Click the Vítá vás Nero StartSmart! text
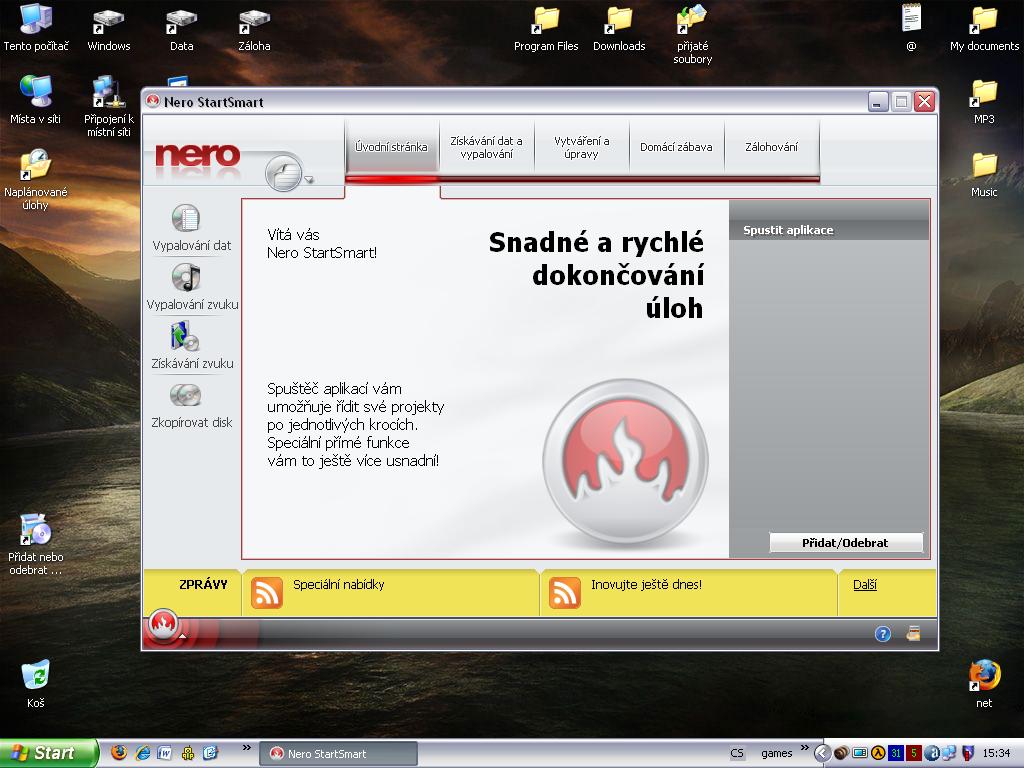The height and width of the screenshot is (768, 1024). coord(322,244)
